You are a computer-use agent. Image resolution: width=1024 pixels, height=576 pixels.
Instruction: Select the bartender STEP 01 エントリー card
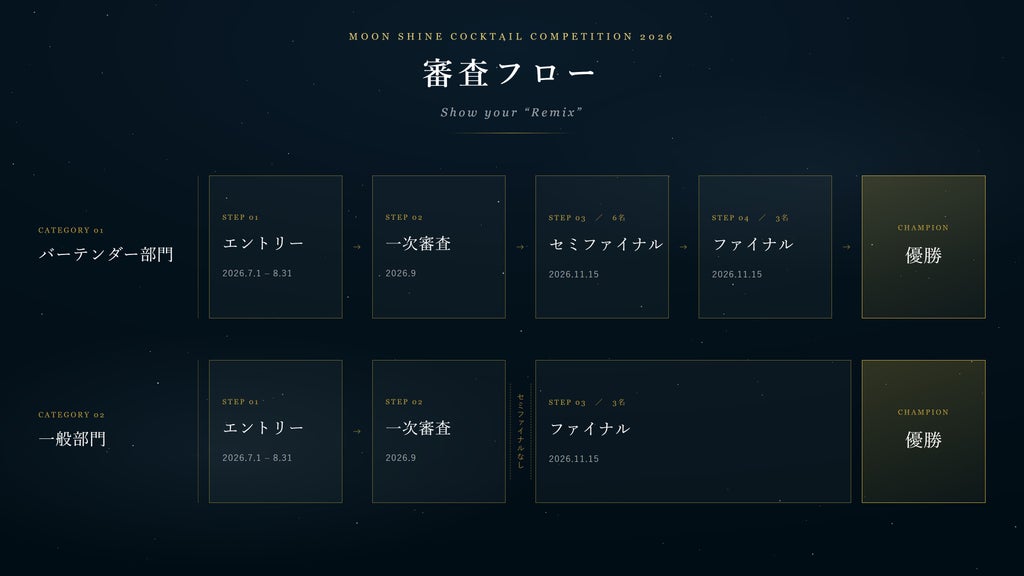tap(276, 247)
